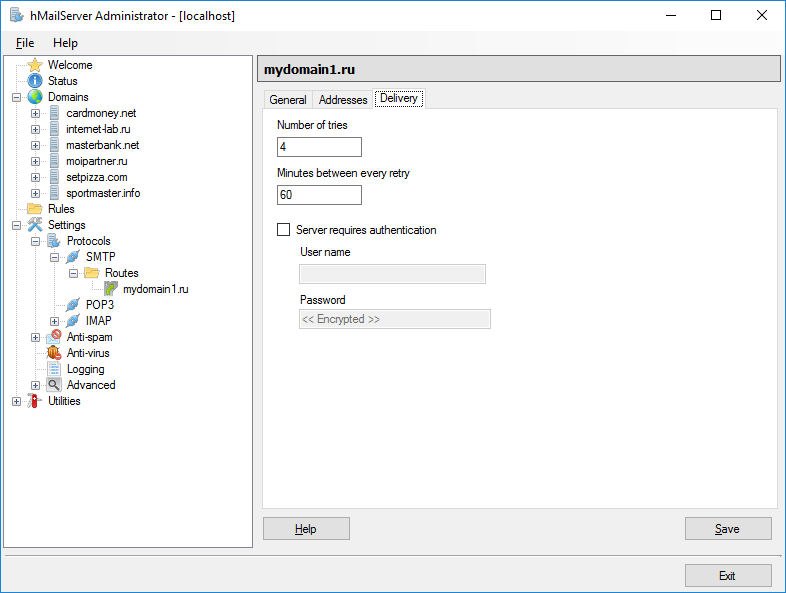
Task: Click the Save button
Action: pyautogui.click(x=728, y=529)
